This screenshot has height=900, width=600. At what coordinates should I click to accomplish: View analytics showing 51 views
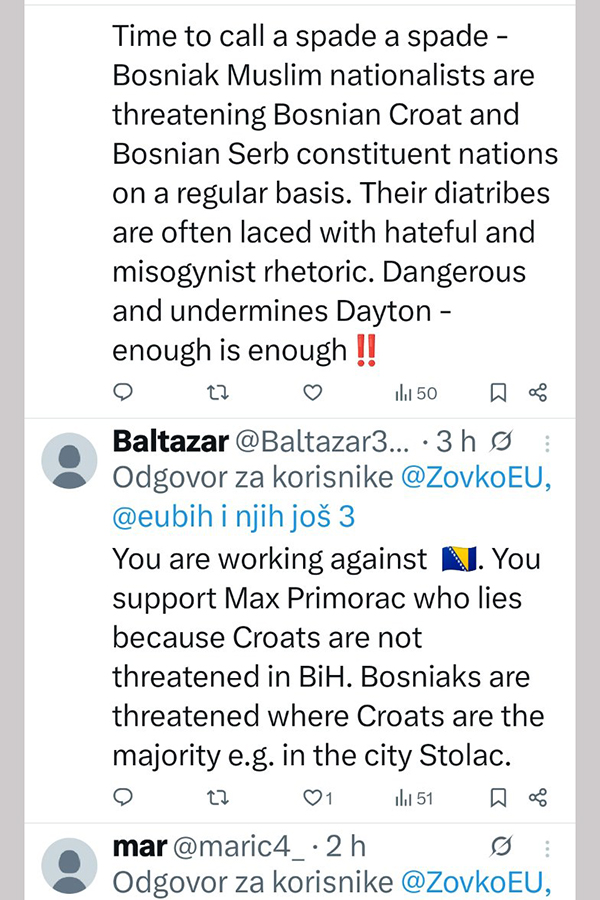(x=416, y=797)
